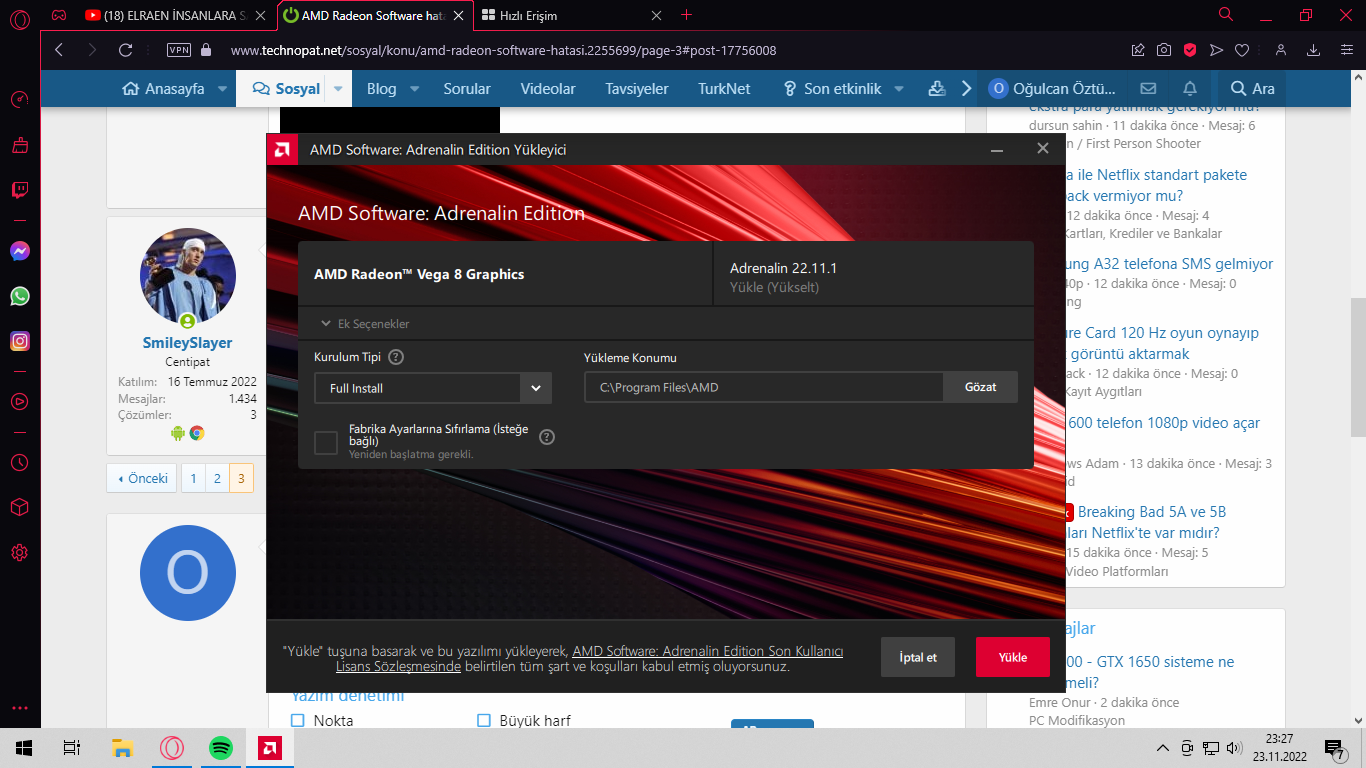Show more navigation items with the chevron
Image resolution: width=1366 pixels, height=768 pixels.
(x=967, y=88)
